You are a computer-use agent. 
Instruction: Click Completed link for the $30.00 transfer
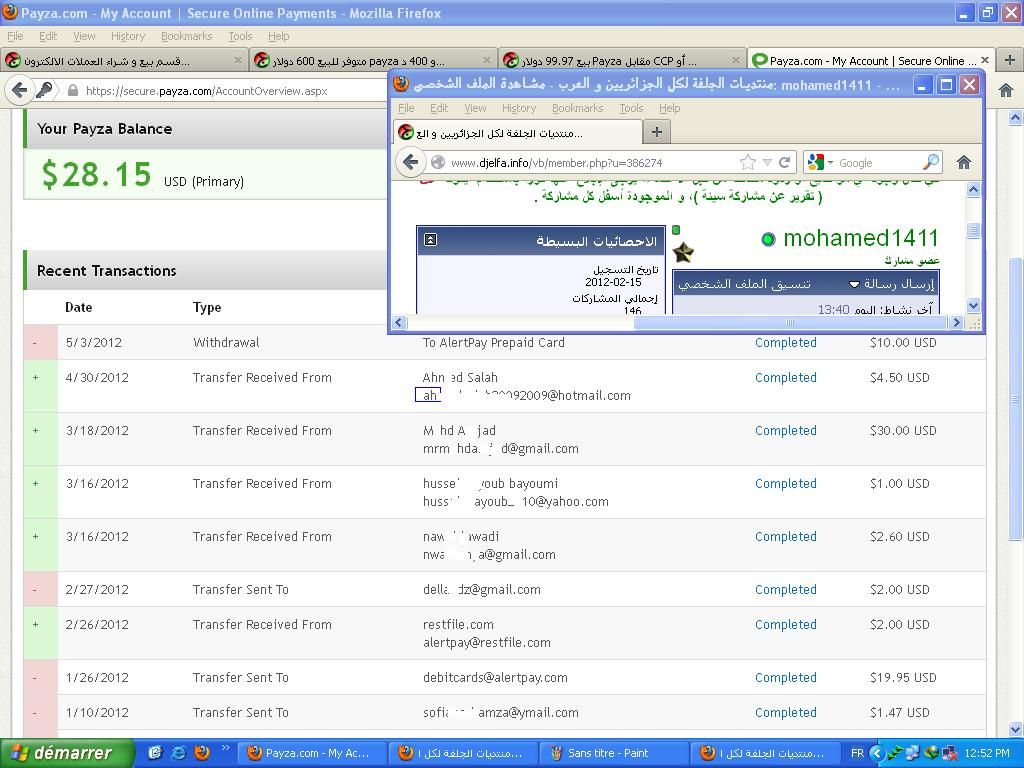pos(786,430)
